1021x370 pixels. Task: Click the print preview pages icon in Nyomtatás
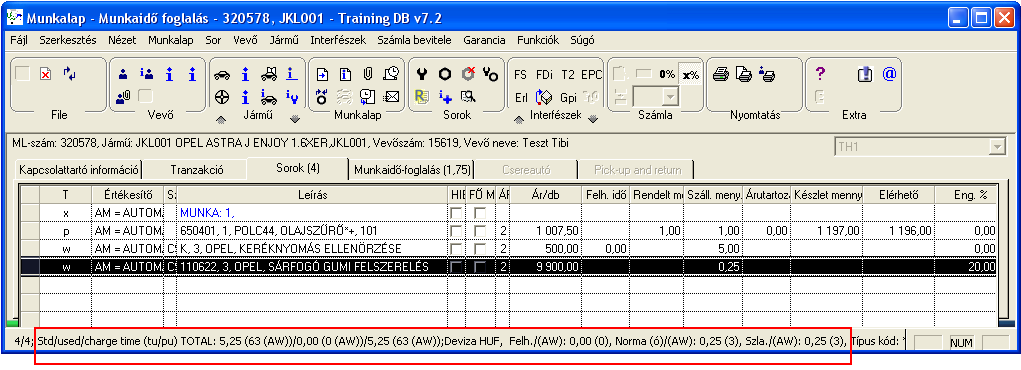click(x=744, y=75)
